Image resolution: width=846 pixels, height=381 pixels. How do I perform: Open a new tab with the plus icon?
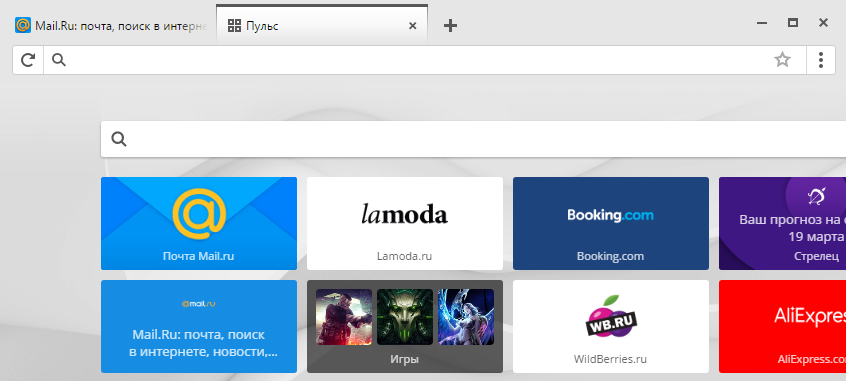click(x=450, y=25)
